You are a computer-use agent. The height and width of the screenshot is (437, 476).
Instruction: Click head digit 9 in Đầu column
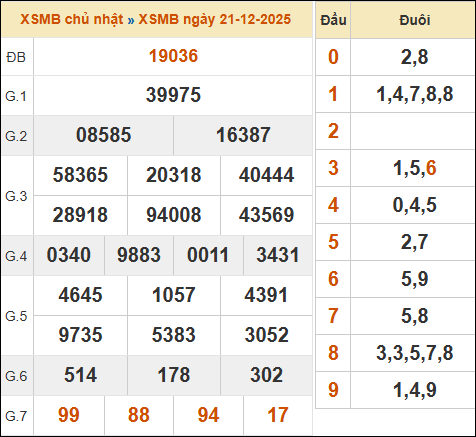coord(333,390)
